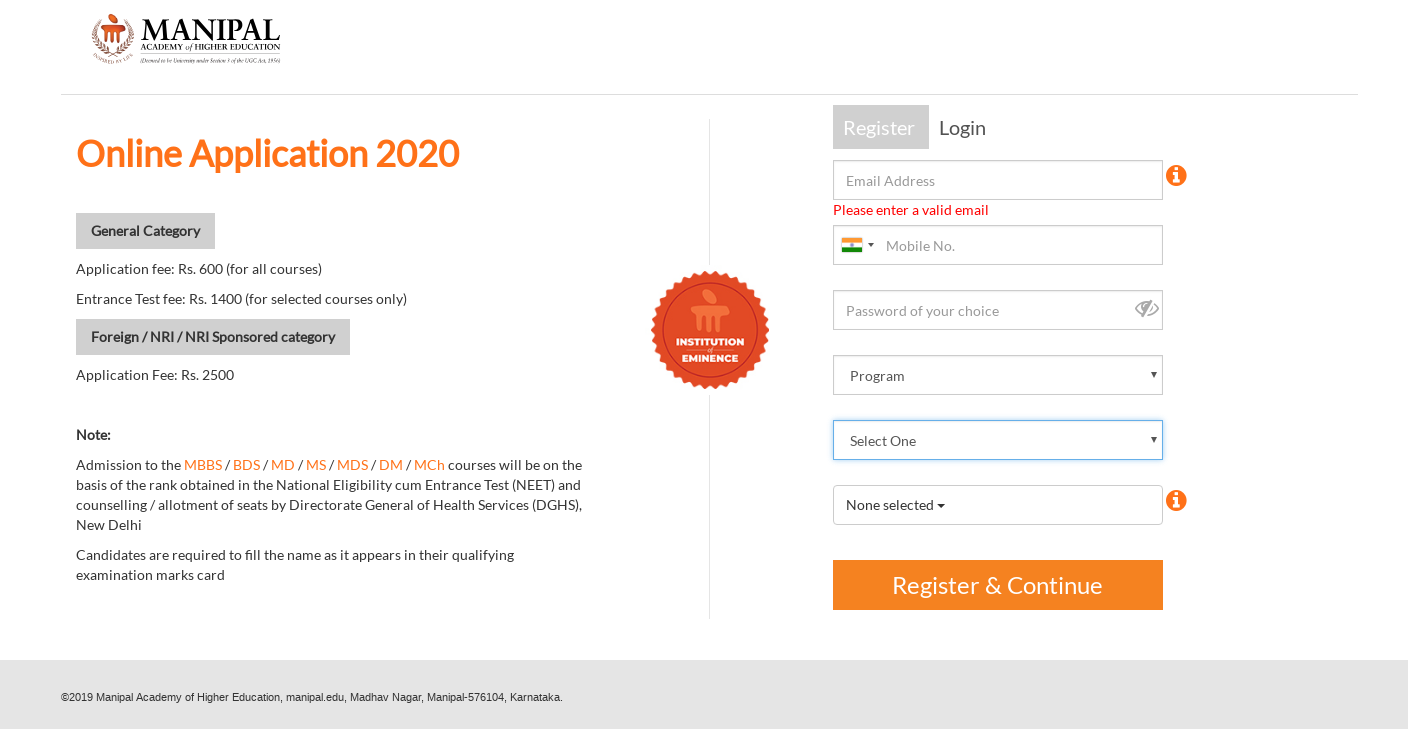
Task: Click the BDS link in the note
Action: click(x=246, y=464)
